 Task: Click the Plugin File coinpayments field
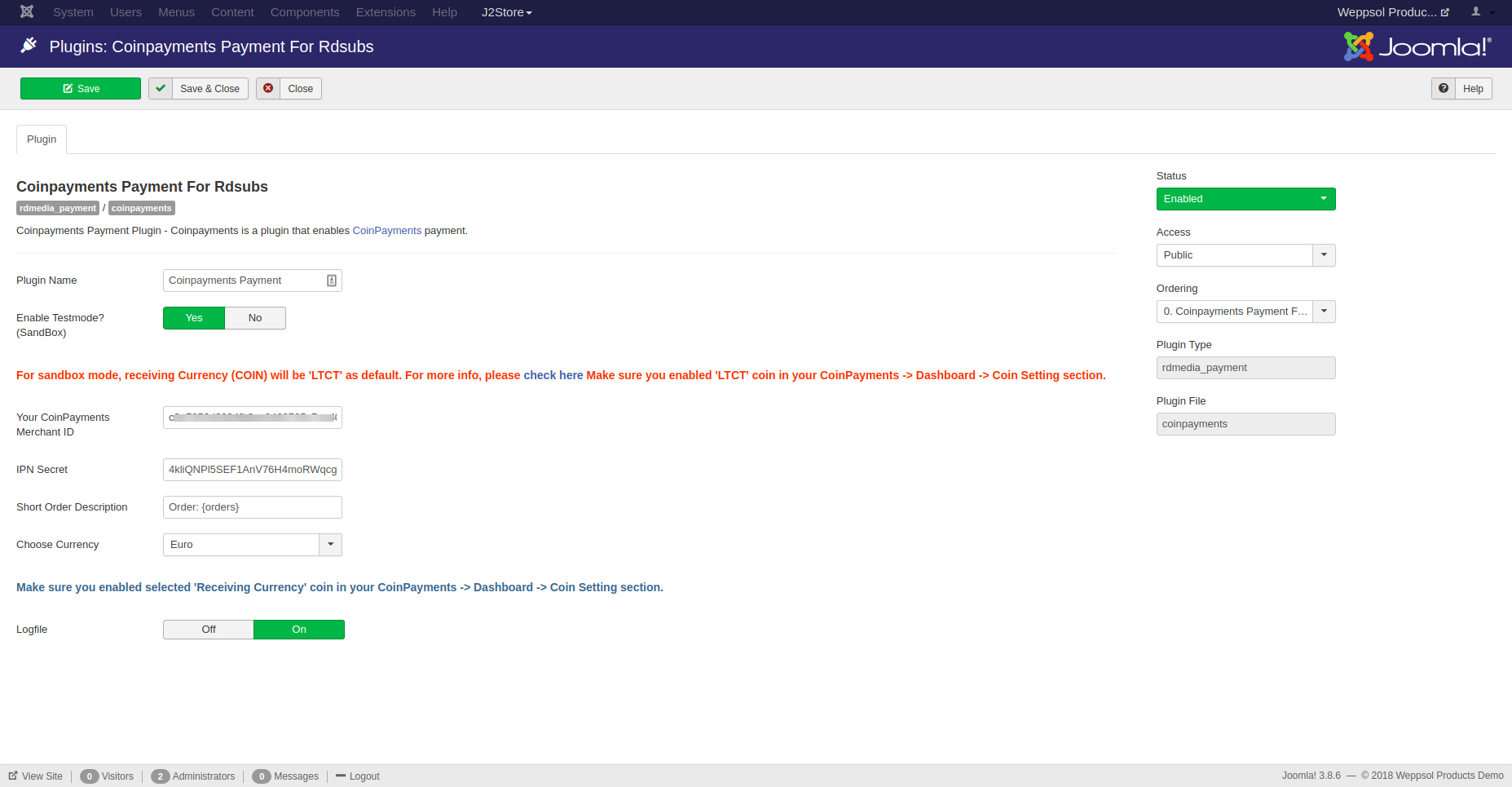click(x=1245, y=424)
